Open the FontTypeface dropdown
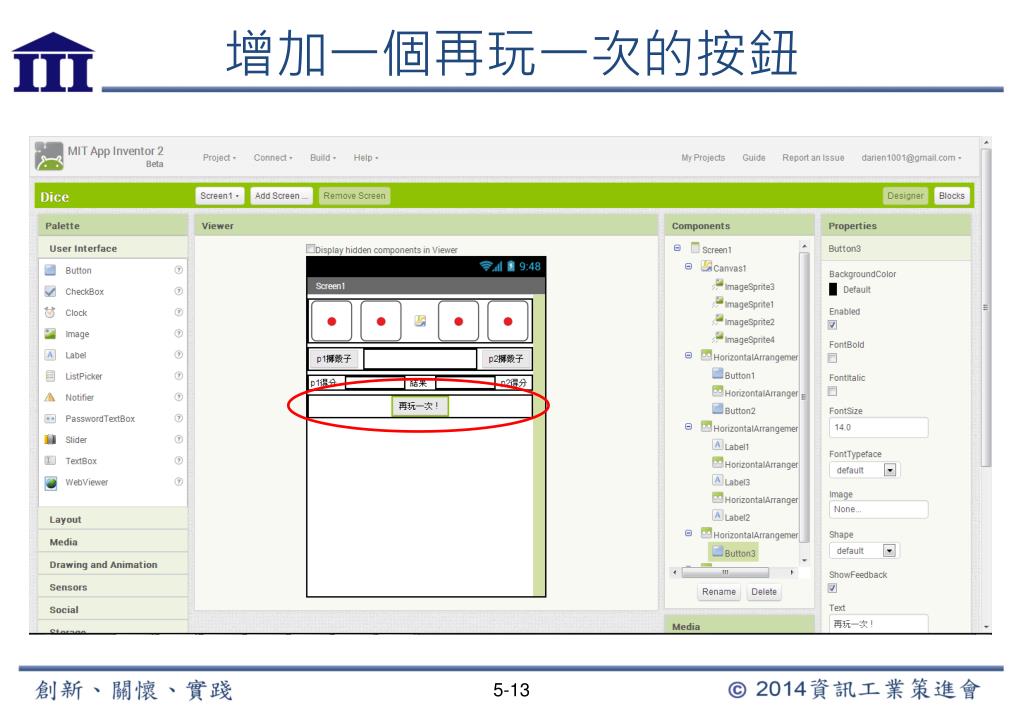 [x=864, y=470]
